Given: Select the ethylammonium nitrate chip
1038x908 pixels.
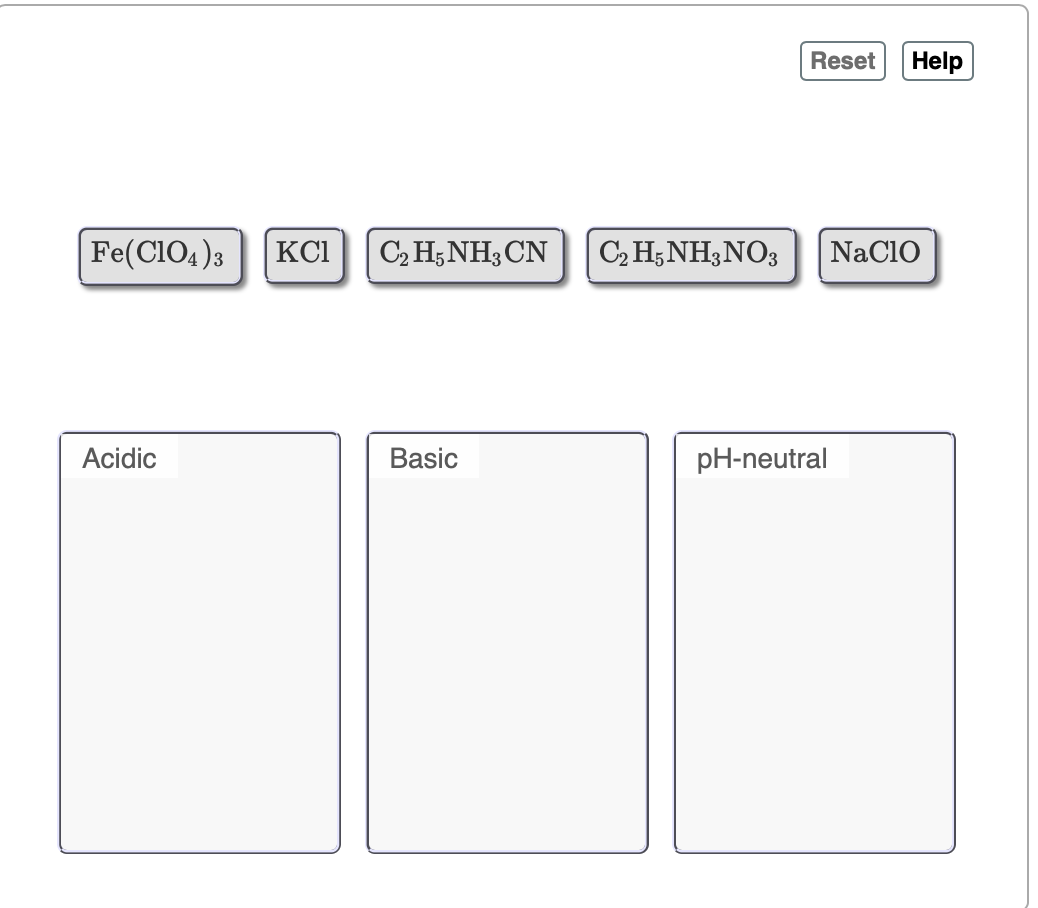Looking at the screenshot, I should tap(690, 254).
